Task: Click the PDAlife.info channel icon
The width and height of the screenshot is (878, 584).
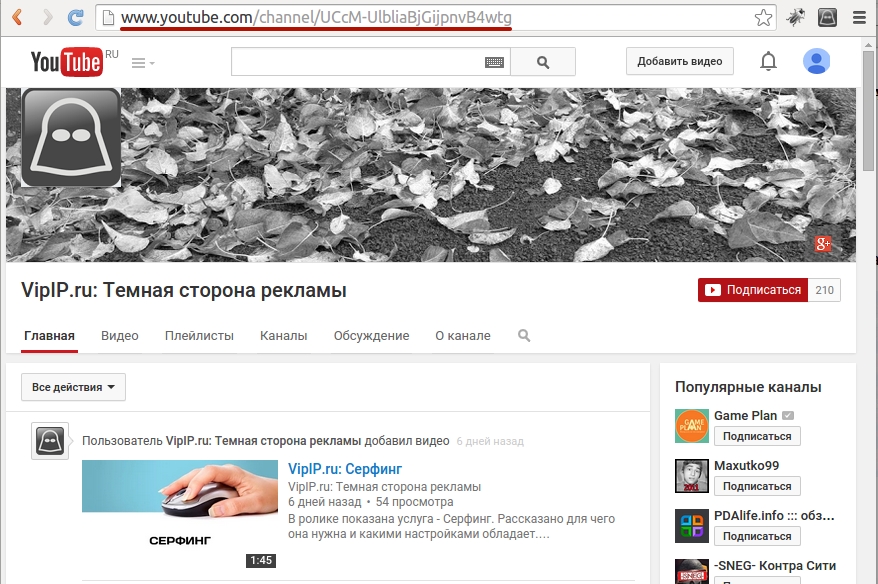Action: (x=692, y=526)
